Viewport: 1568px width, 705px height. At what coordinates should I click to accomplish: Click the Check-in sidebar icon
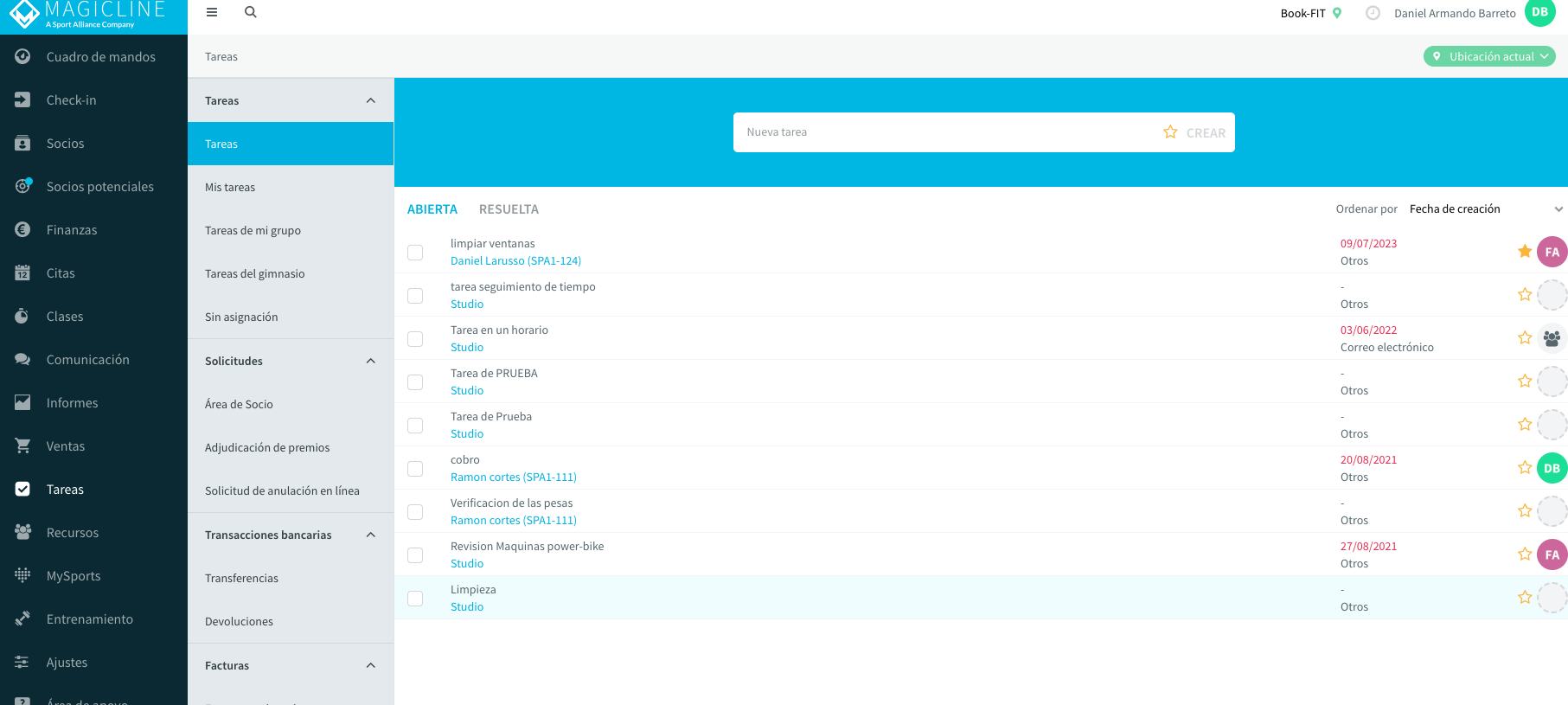tap(22, 99)
